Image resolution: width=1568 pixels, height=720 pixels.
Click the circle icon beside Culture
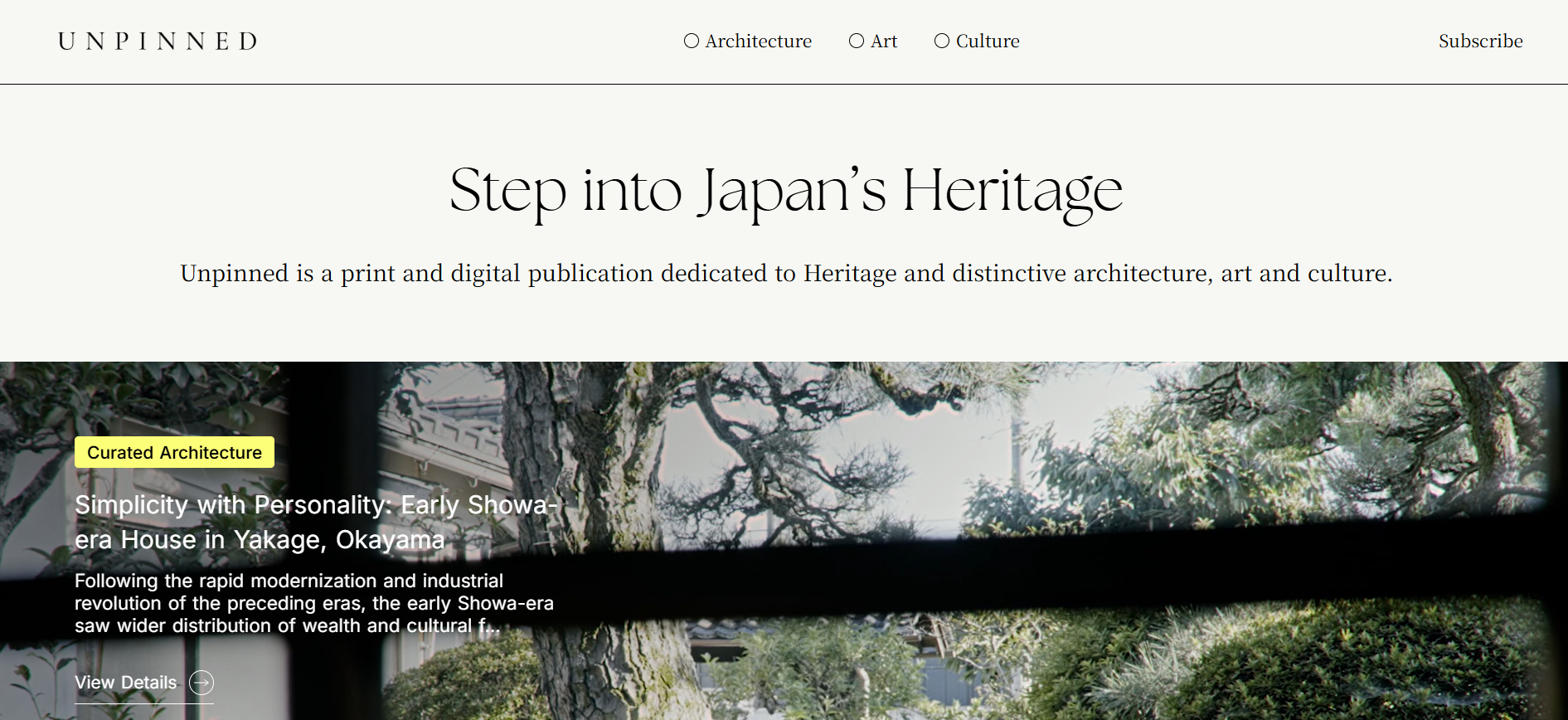click(x=942, y=41)
